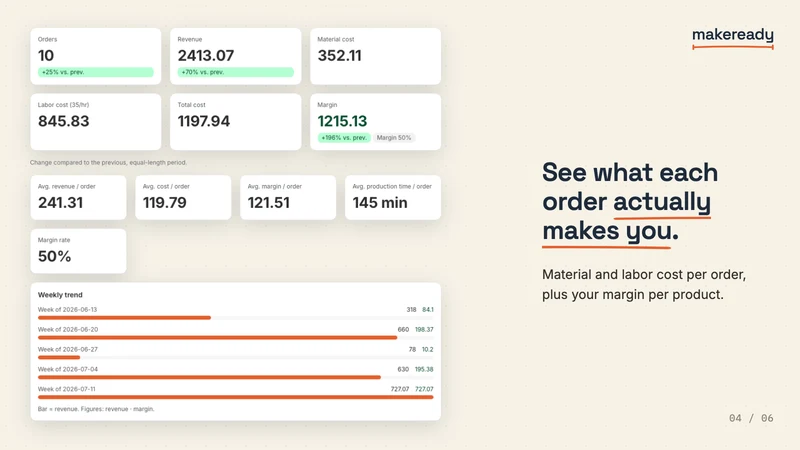
Task: Open the Revenue card showing 2413.07
Action: point(235,56)
